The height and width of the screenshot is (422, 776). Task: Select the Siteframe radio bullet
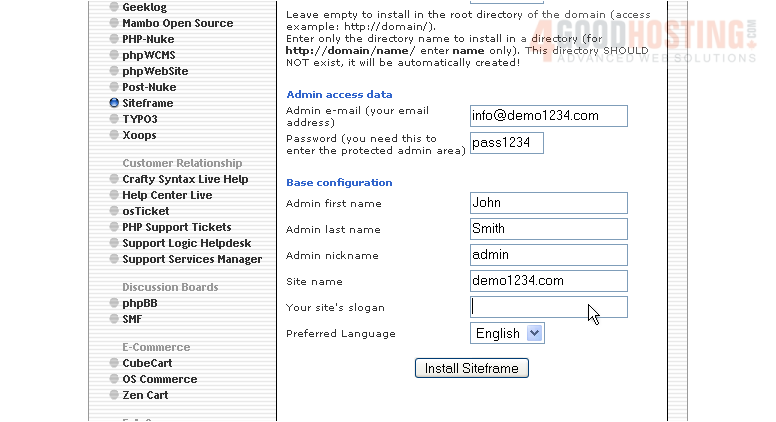[x=114, y=103]
